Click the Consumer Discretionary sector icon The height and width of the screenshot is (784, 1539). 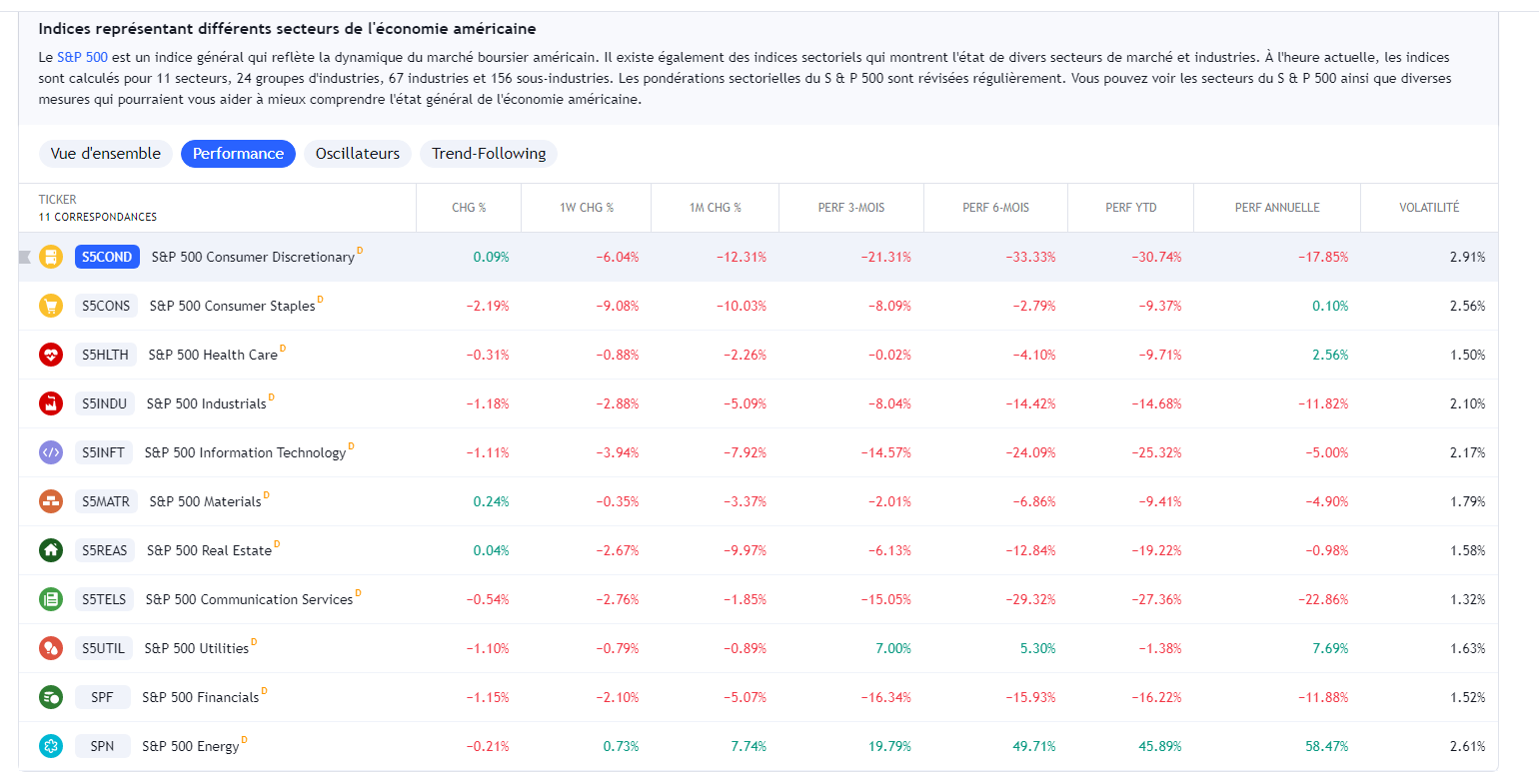tap(51, 257)
